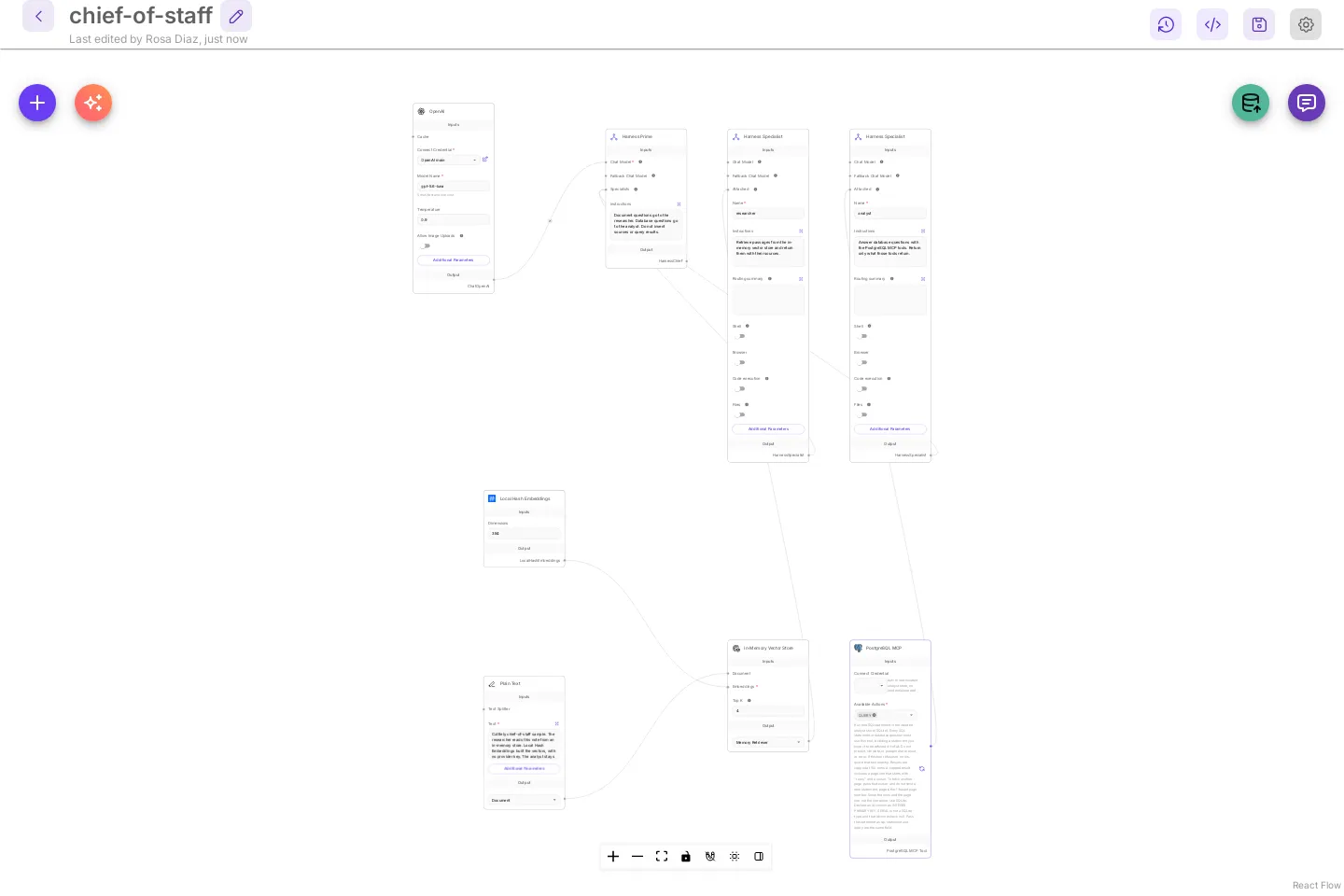Zoom out on the canvas
Image resolution: width=1344 pixels, height=896 pixels.
tap(637, 856)
